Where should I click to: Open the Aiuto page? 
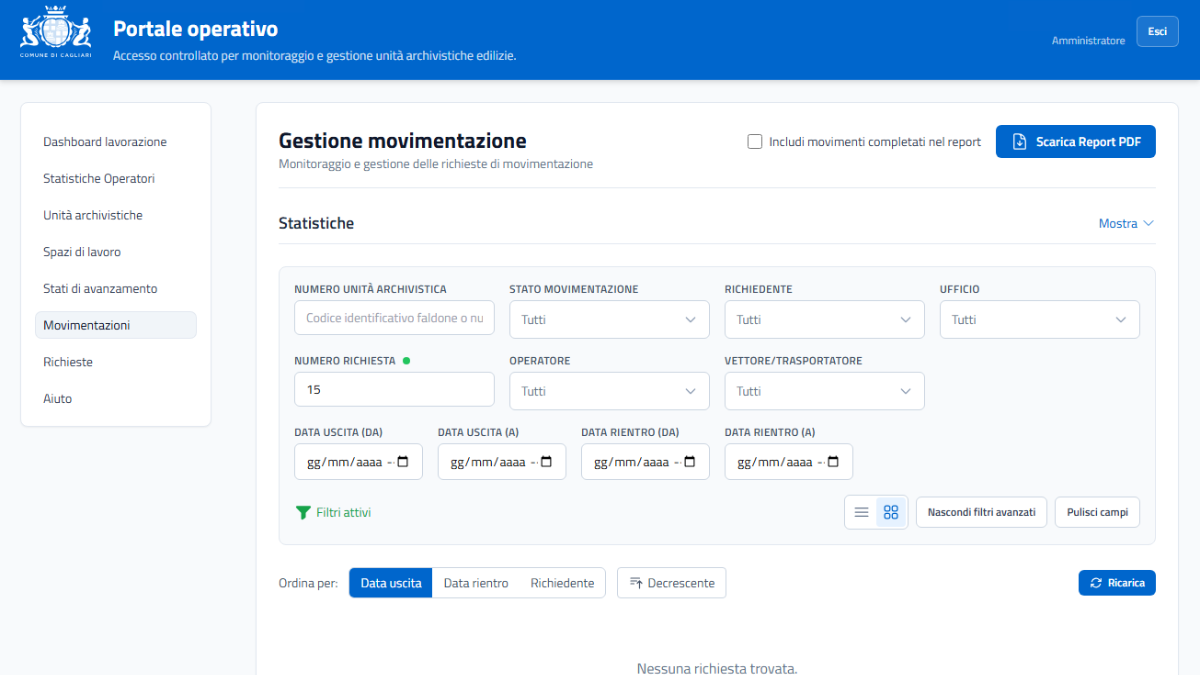click(116, 399)
